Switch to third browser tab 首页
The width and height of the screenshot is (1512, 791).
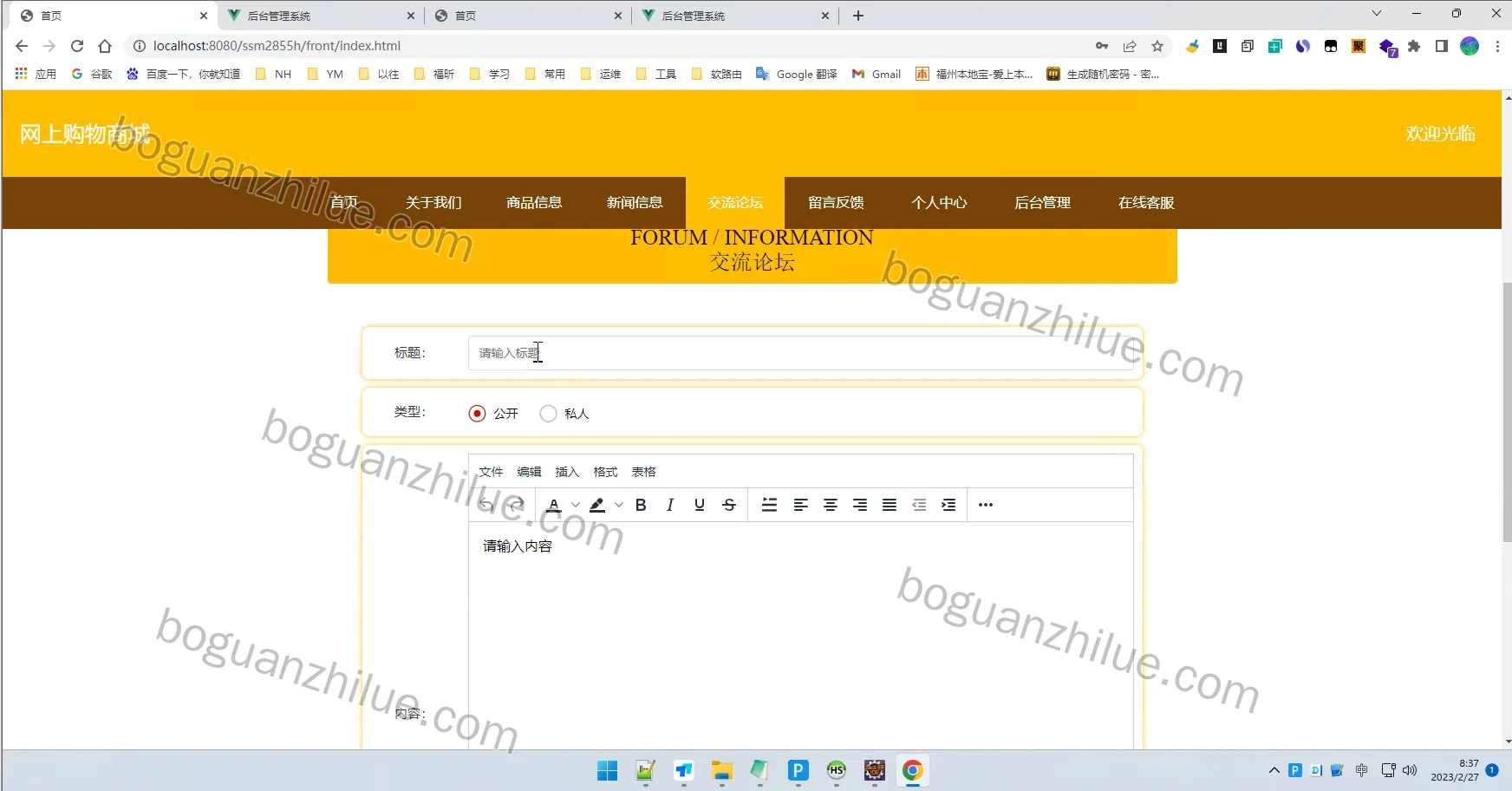point(528,16)
